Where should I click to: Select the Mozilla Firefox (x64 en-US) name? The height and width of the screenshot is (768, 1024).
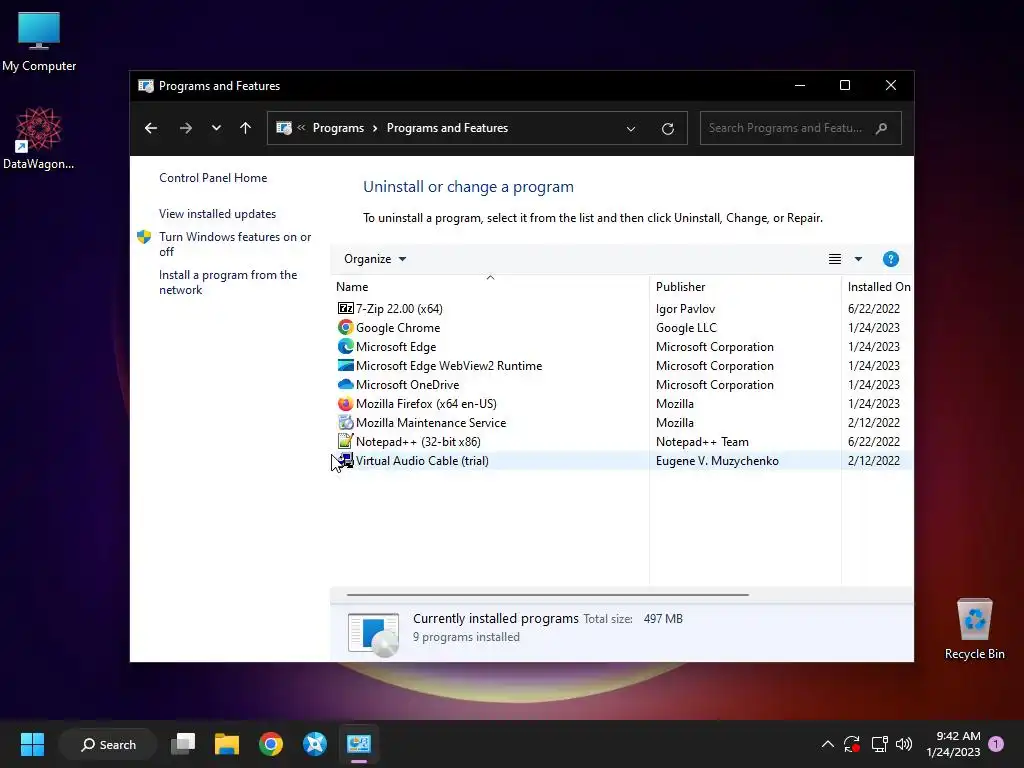(426, 404)
